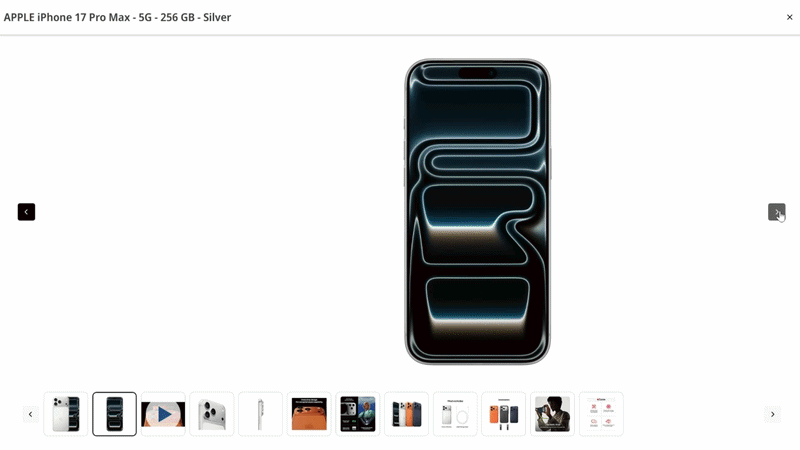800x450 pixels.
Task: Click the large iPhone front image
Action: (478, 211)
